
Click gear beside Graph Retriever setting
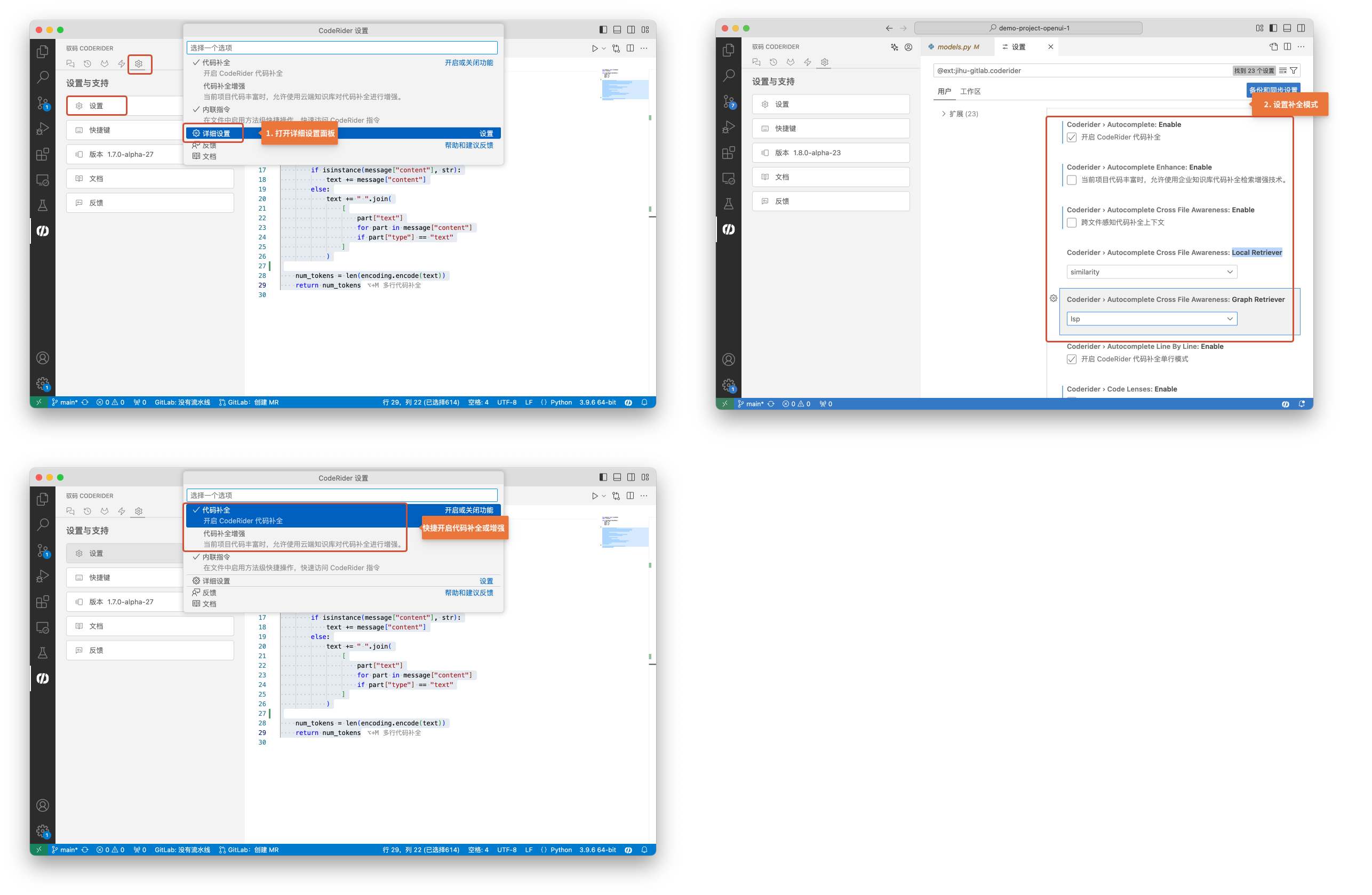(x=1053, y=299)
